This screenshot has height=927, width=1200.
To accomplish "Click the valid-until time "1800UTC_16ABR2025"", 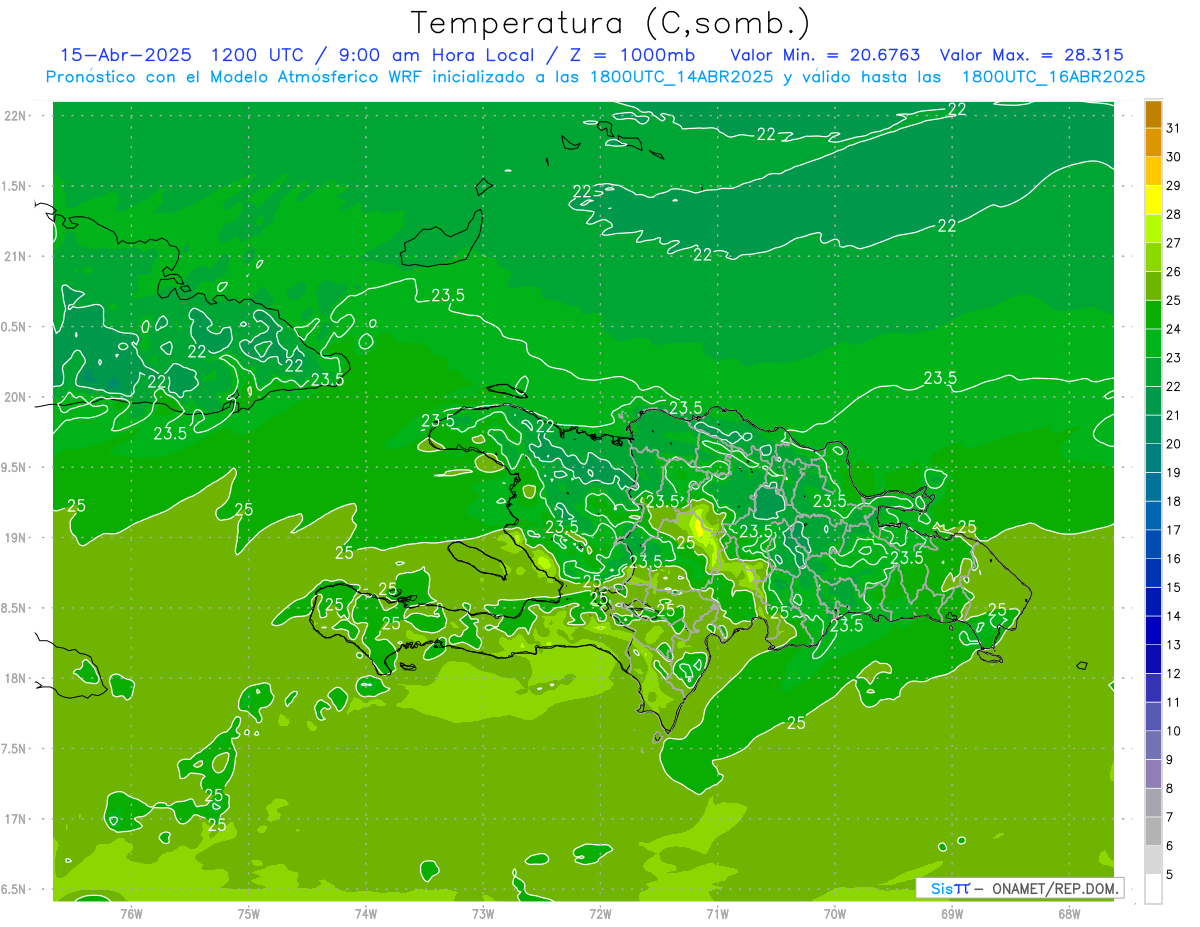I will pos(1053,76).
